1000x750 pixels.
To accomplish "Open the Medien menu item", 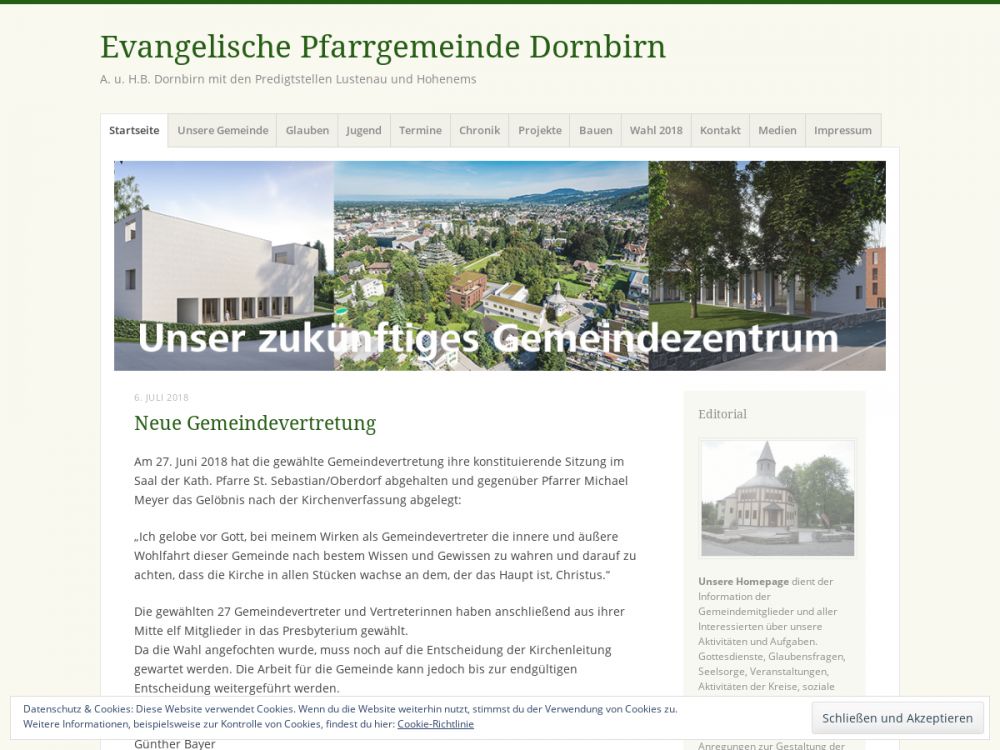I will pos(777,130).
